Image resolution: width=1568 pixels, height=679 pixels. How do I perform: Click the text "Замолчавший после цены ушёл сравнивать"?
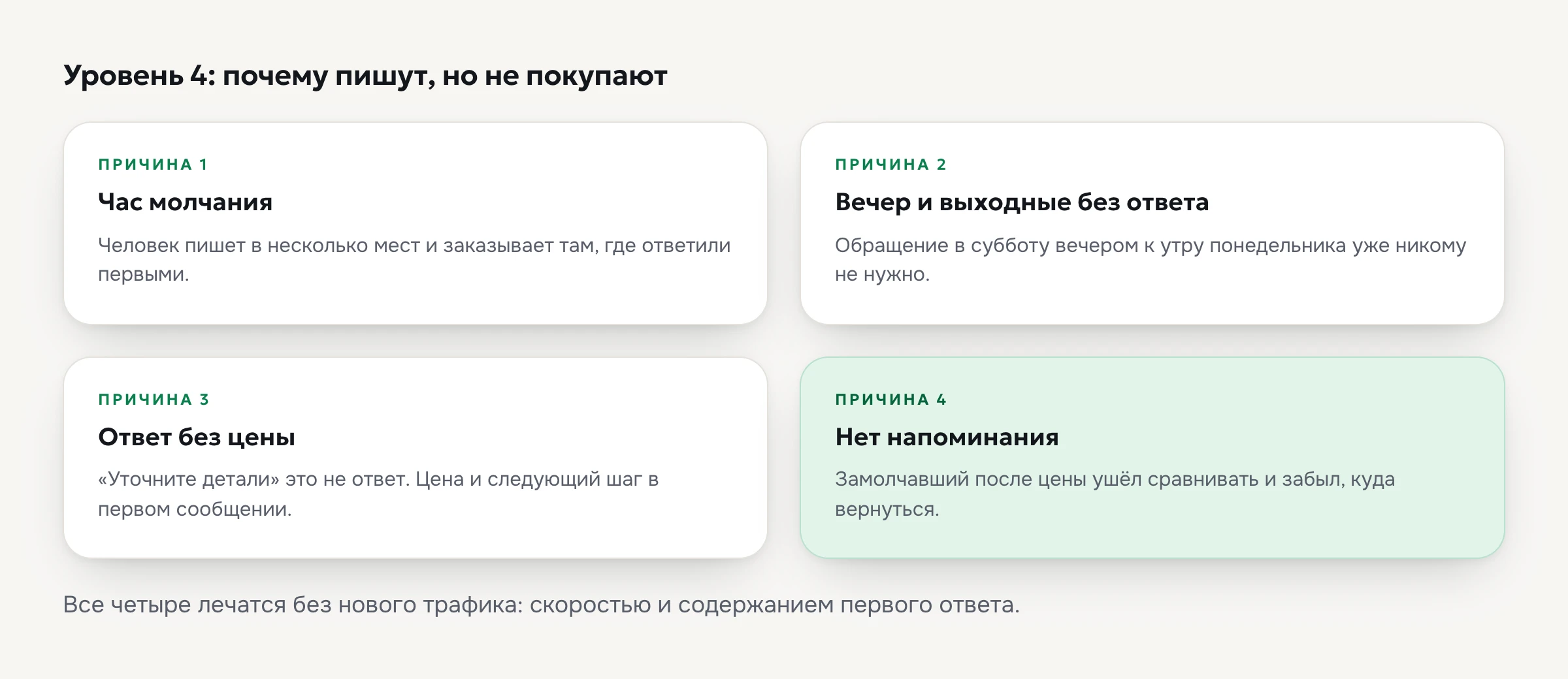1046,479
